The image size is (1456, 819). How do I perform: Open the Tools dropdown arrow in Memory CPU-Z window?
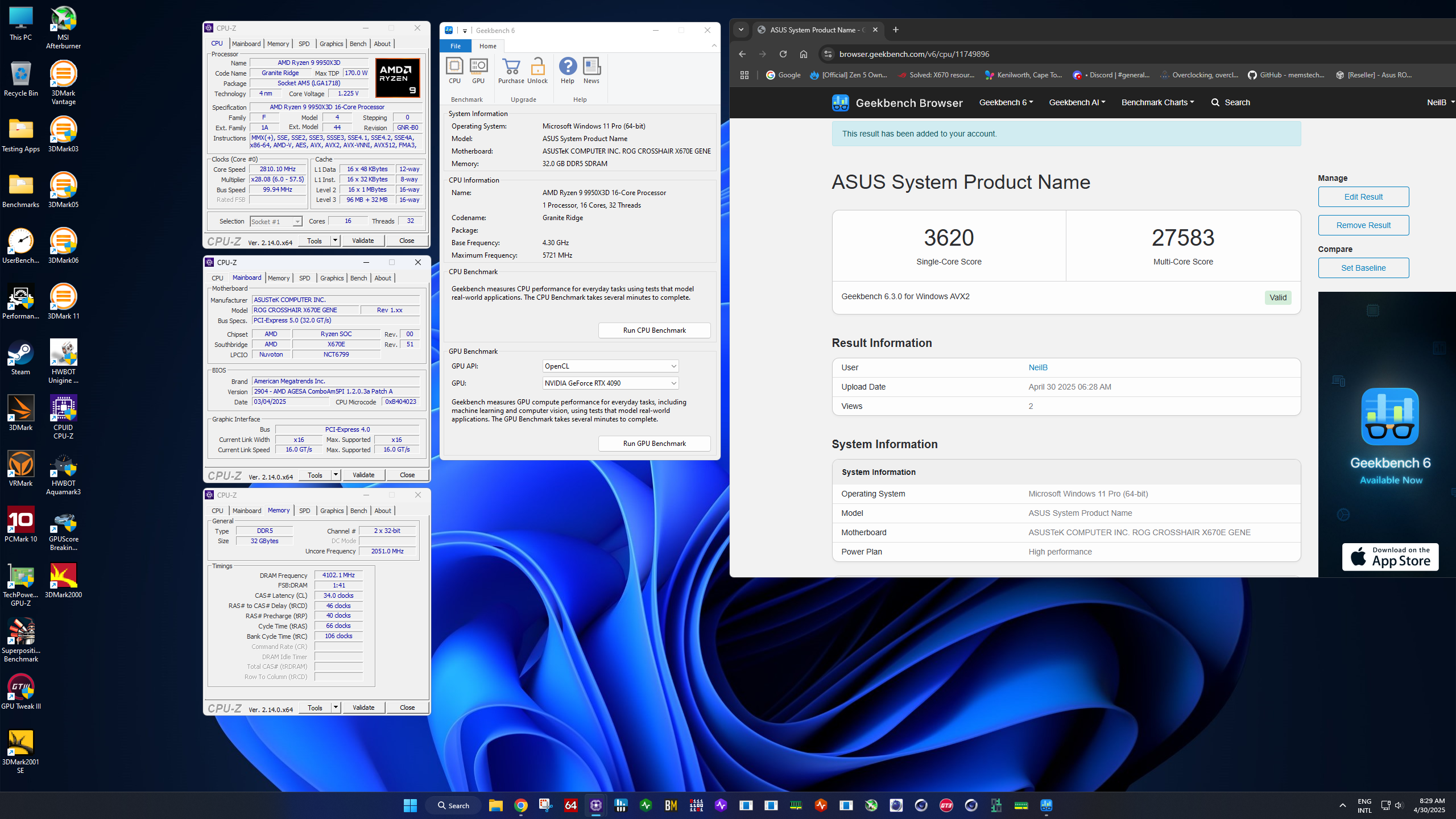click(336, 708)
